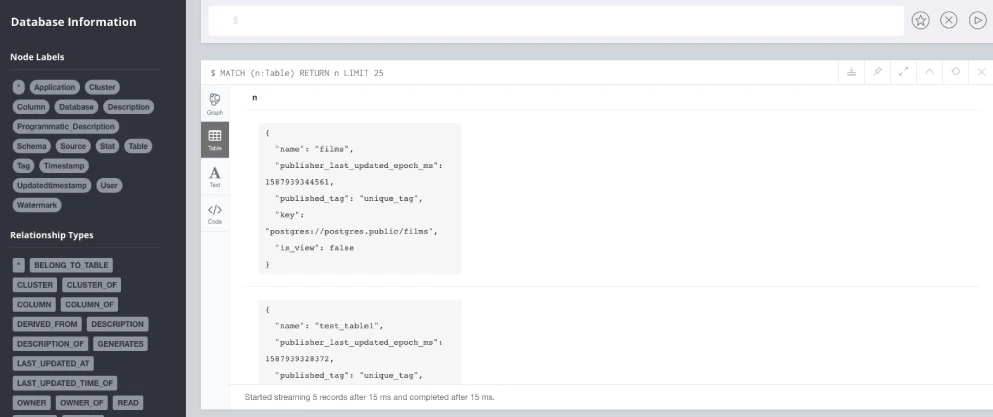
Task: Collapse the result frame chevron
Action: pyautogui.click(x=930, y=72)
